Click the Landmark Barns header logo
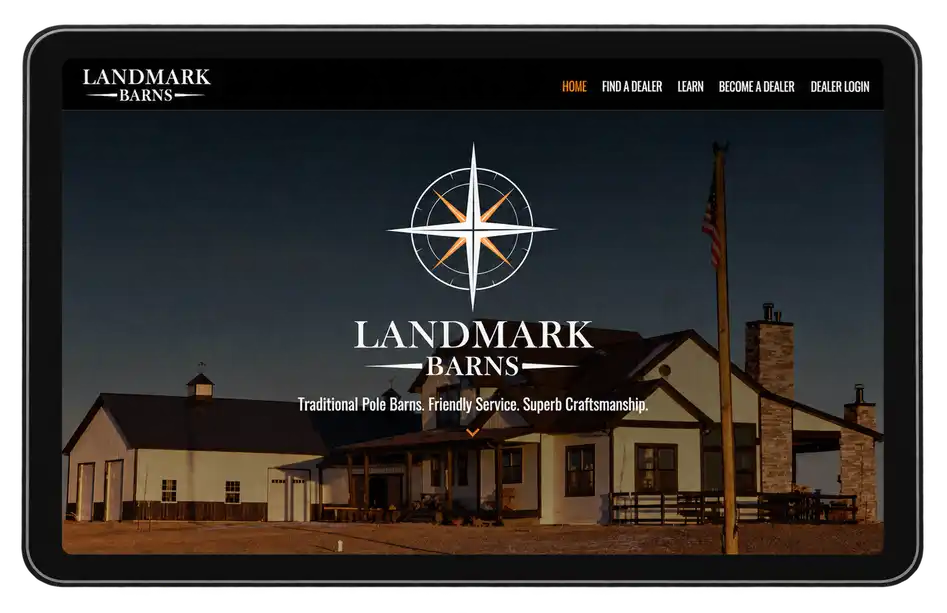 coord(146,85)
